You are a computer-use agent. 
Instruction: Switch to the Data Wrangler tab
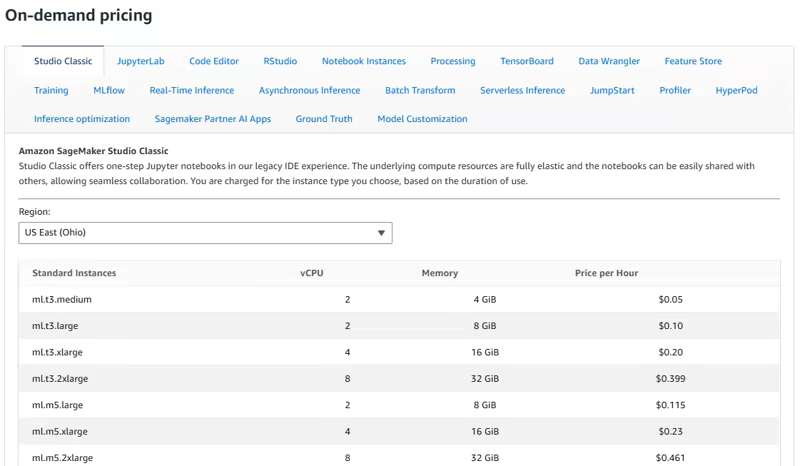tap(609, 61)
